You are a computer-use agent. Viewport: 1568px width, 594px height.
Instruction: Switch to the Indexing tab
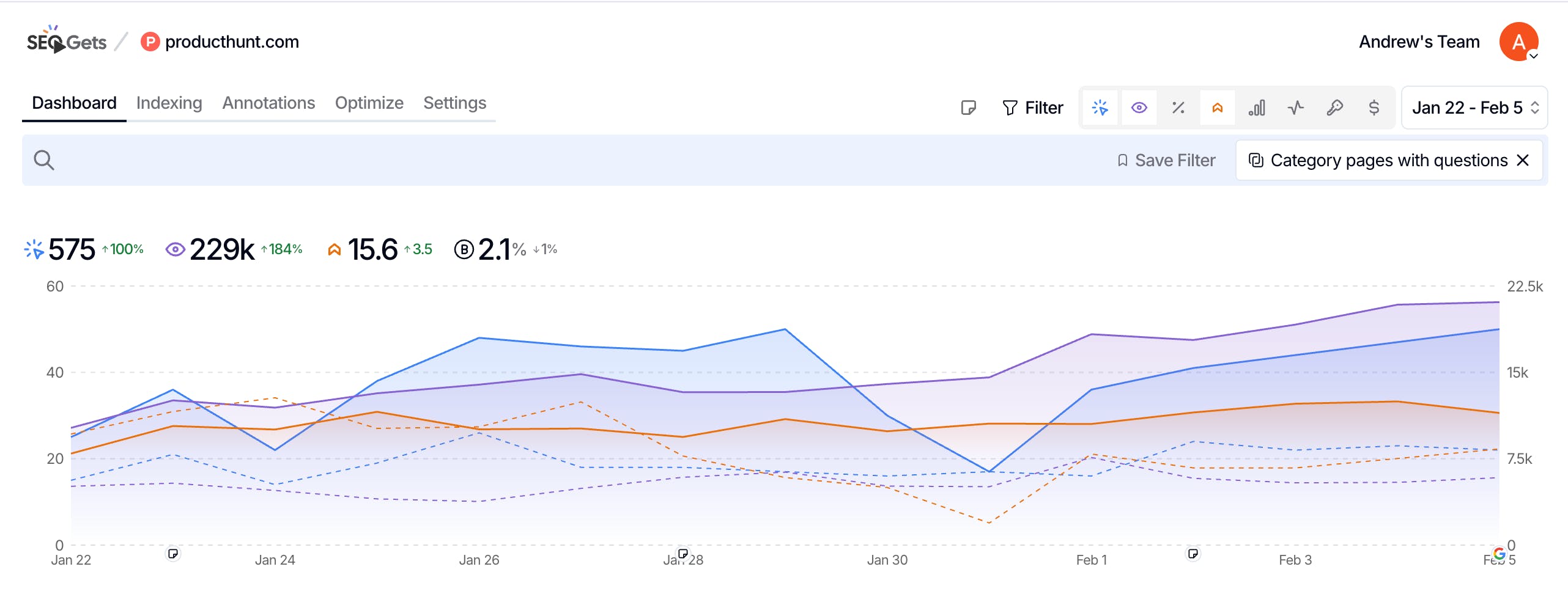point(169,103)
